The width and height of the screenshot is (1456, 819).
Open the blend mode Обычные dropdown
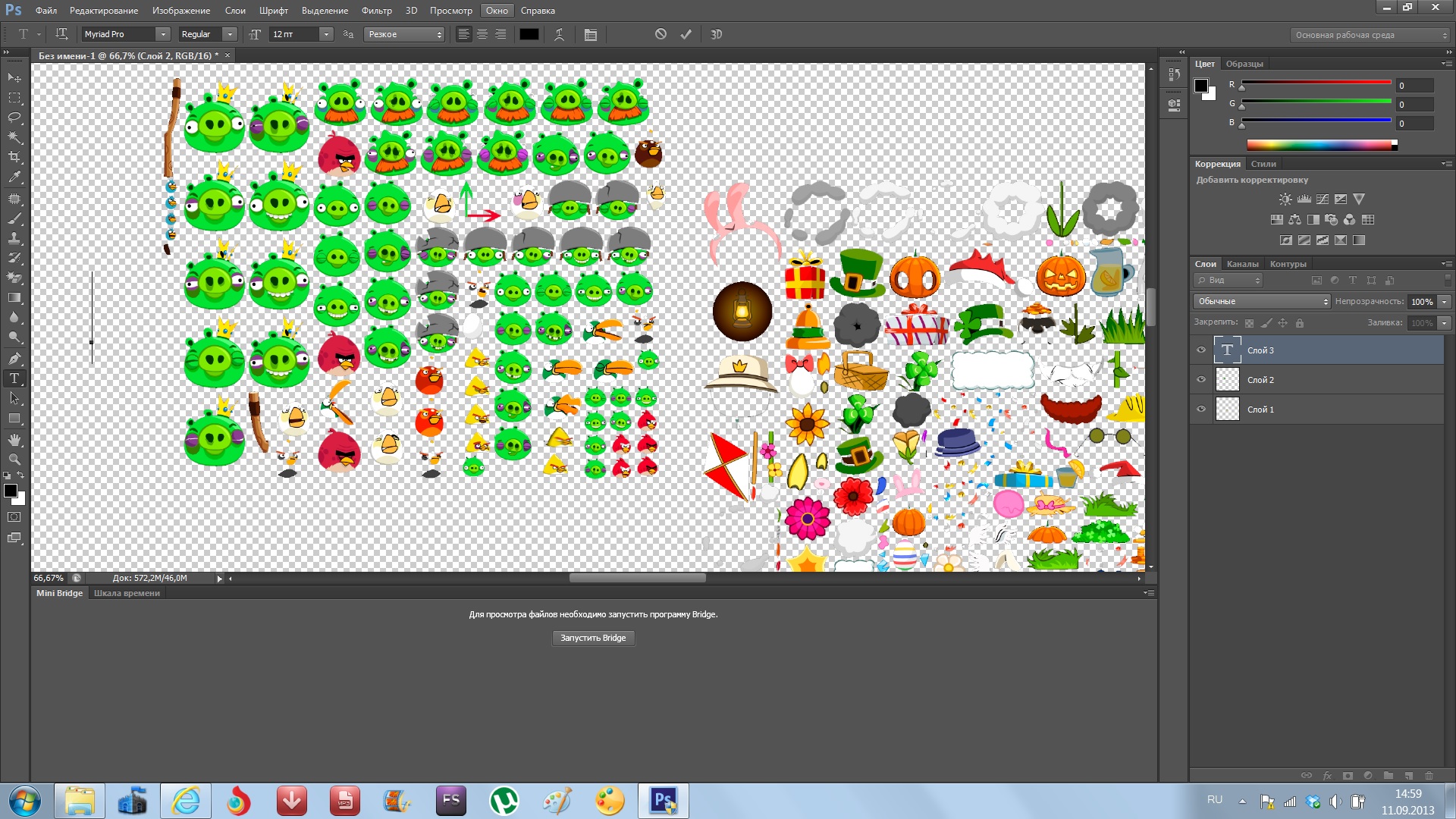[x=1262, y=302]
